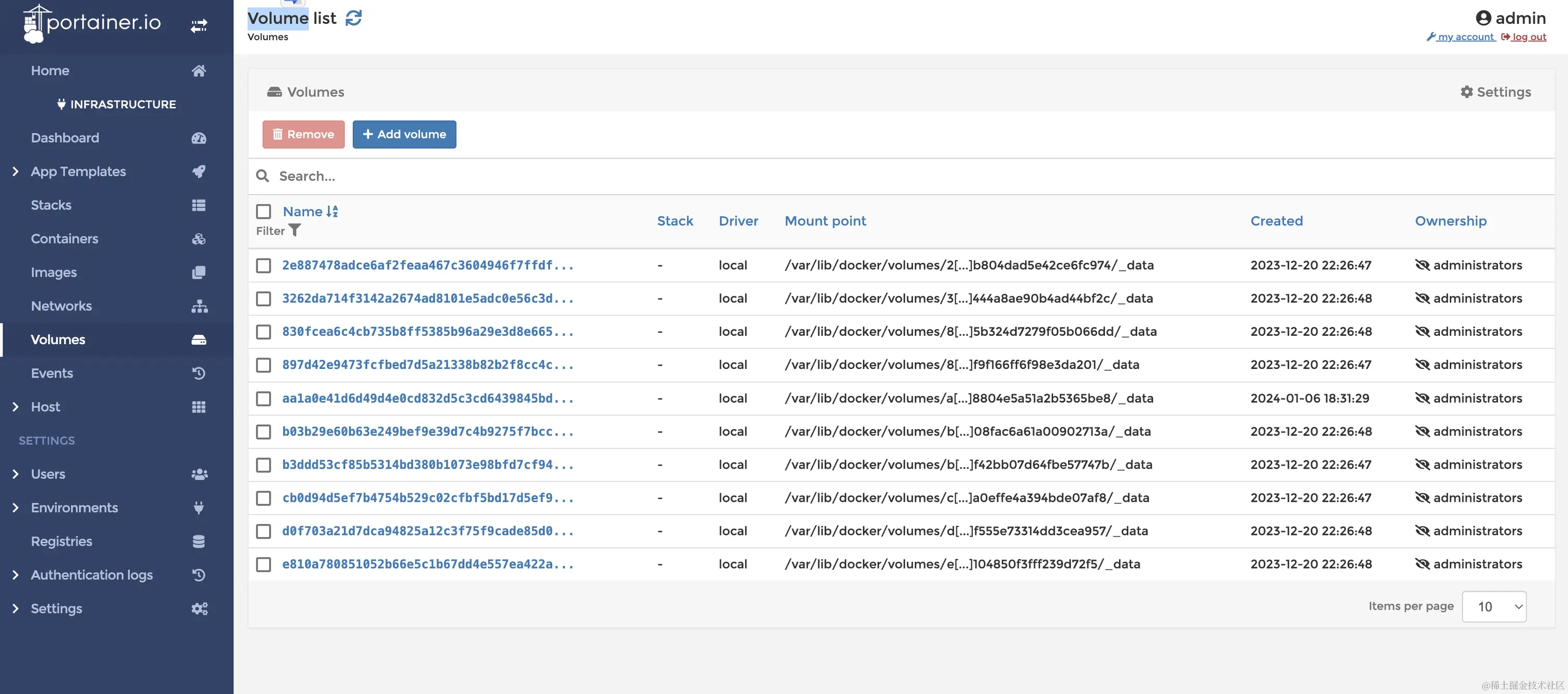Open volume link e810a780851052b66e5c1b67dd4e557ea422a
Image resolution: width=1568 pixels, height=694 pixels.
428,564
